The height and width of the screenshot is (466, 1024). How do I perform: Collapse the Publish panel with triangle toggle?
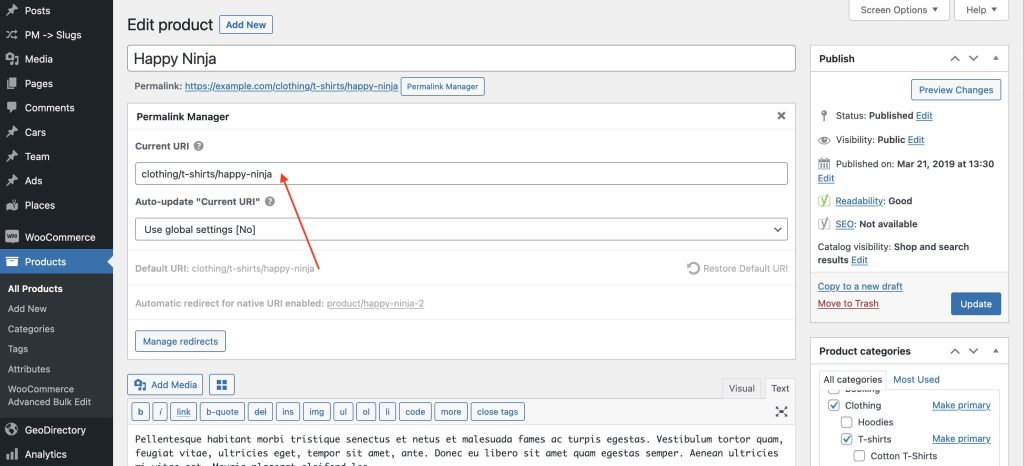[996, 59]
